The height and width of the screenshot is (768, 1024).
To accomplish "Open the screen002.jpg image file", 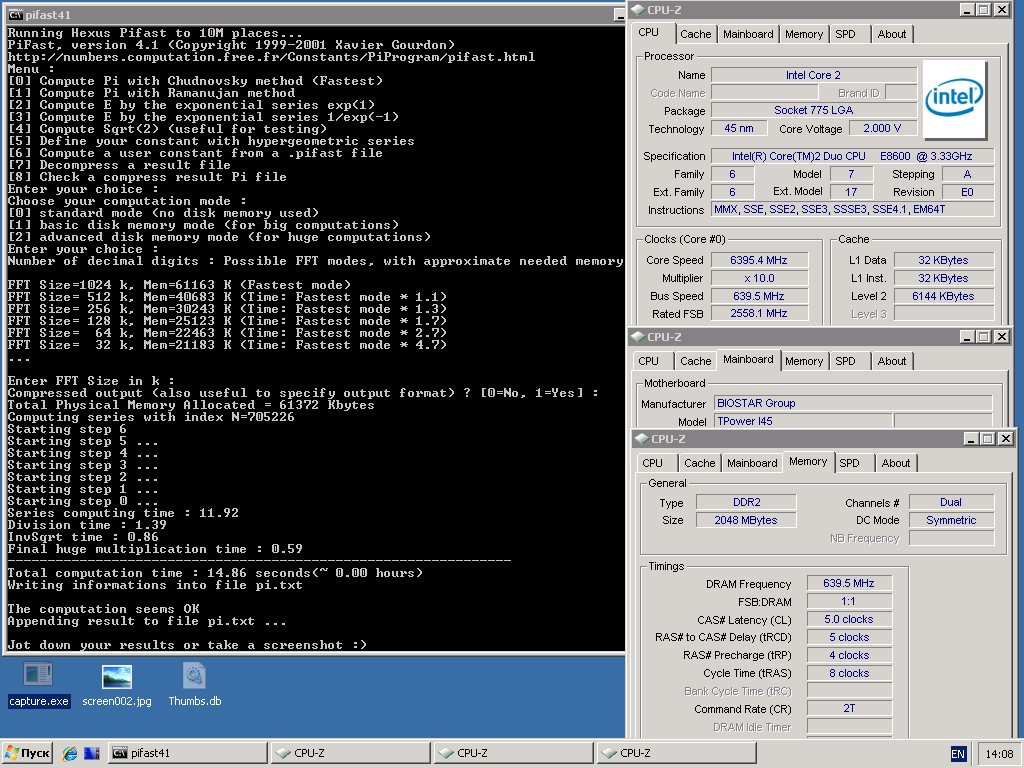I will [x=117, y=684].
